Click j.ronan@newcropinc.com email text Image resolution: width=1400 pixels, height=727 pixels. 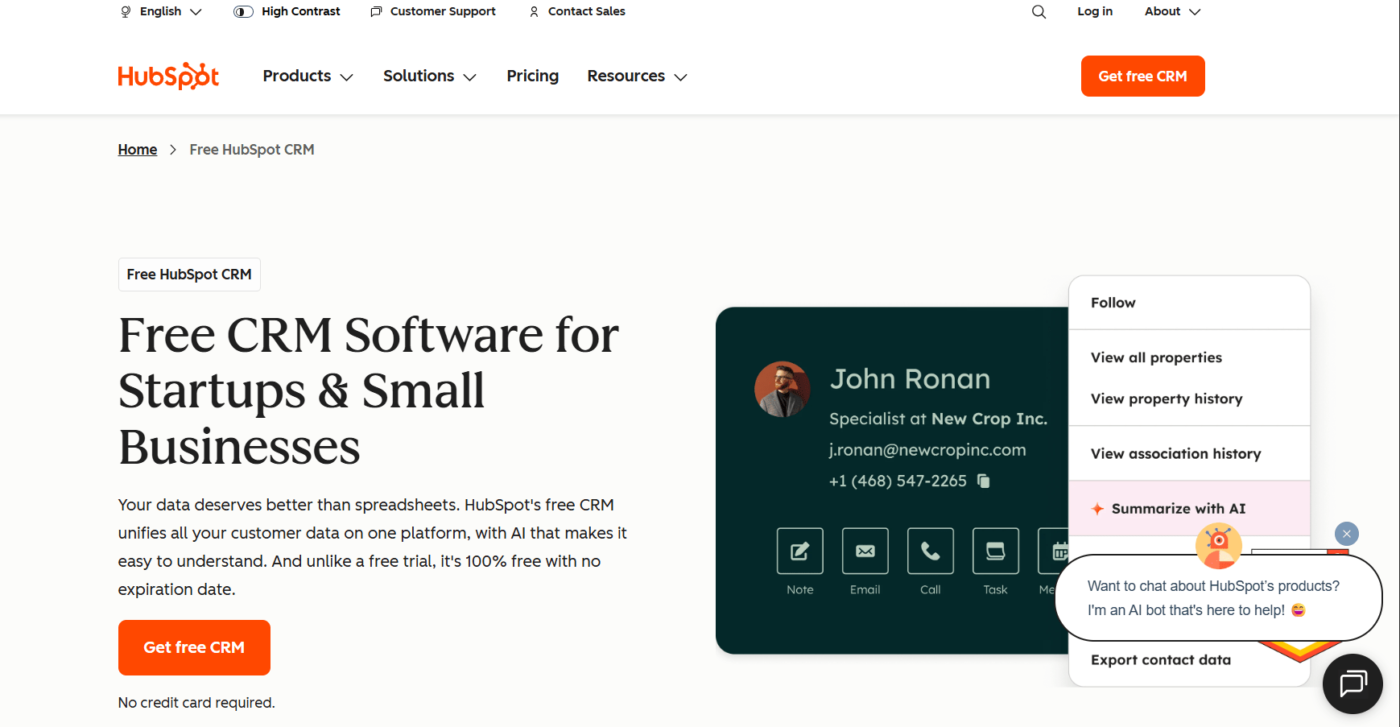click(x=927, y=450)
